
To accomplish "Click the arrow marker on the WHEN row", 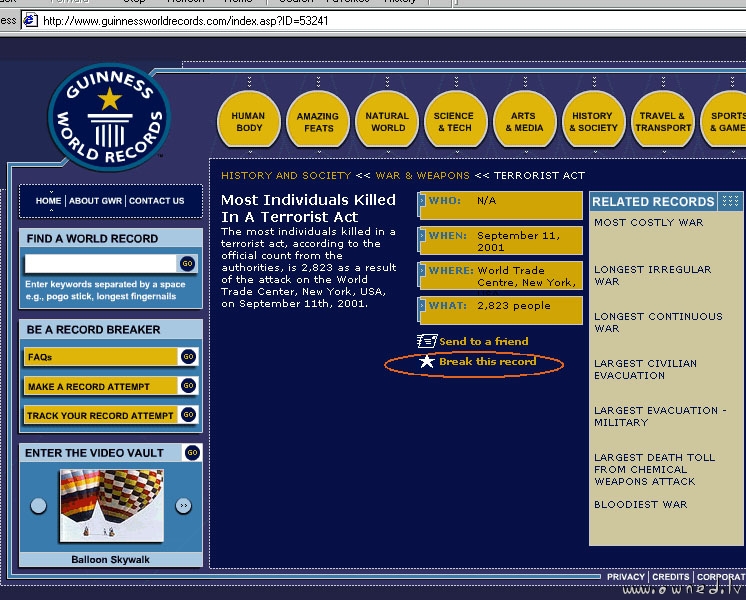I will [422, 236].
